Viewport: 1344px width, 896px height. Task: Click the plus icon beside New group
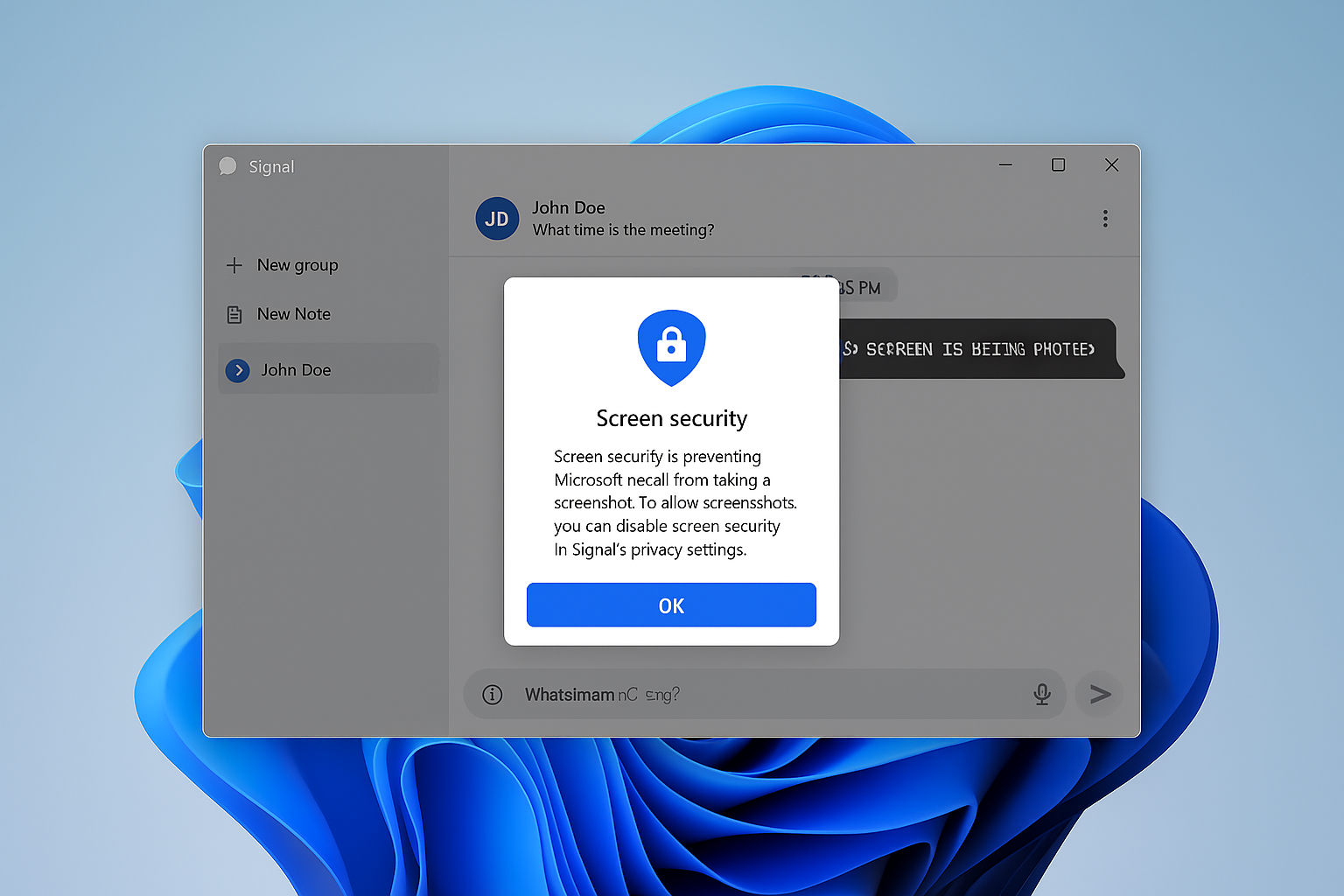pyautogui.click(x=234, y=265)
